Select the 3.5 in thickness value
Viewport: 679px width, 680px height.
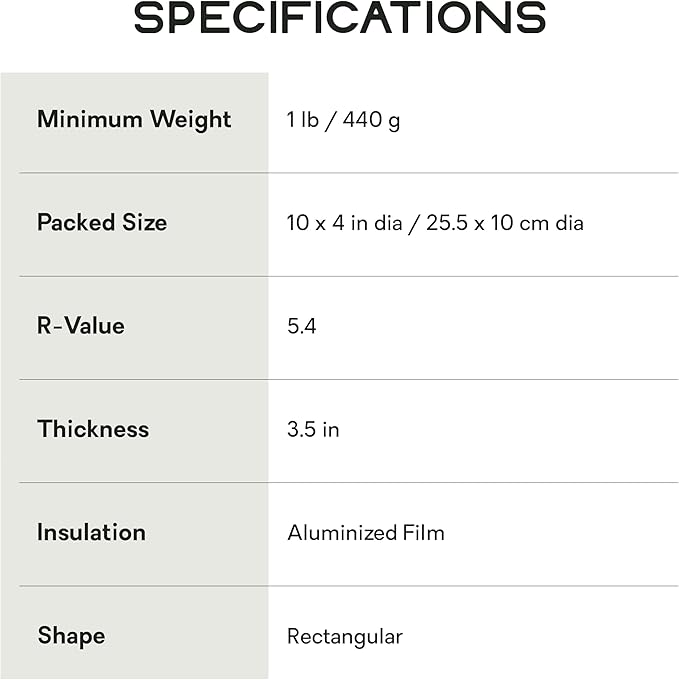(x=313, y=430)
